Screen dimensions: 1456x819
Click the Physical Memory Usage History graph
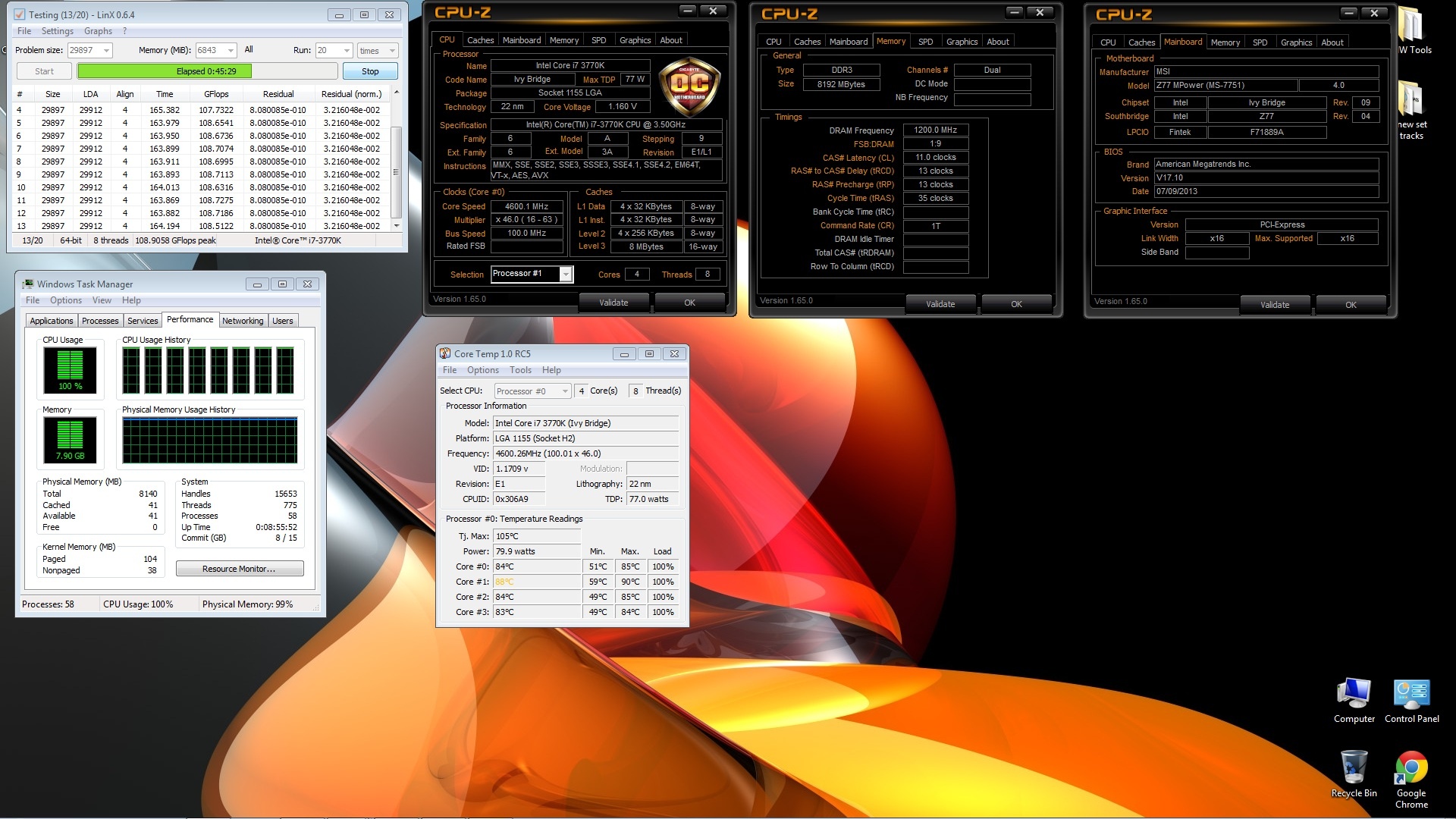coord(210,440)
